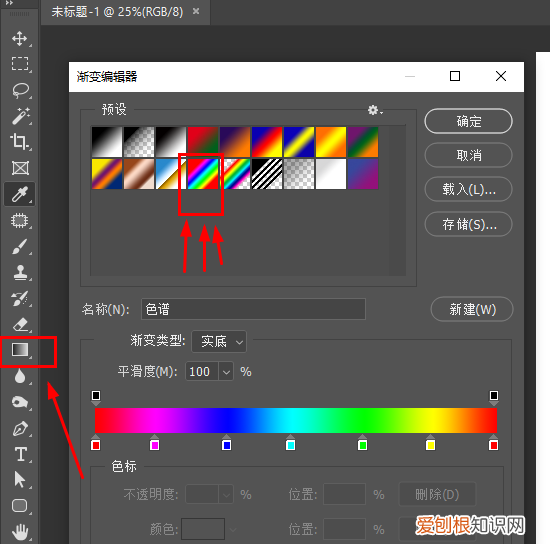
Task: Select the Hand tool
Action: [20, 532]
